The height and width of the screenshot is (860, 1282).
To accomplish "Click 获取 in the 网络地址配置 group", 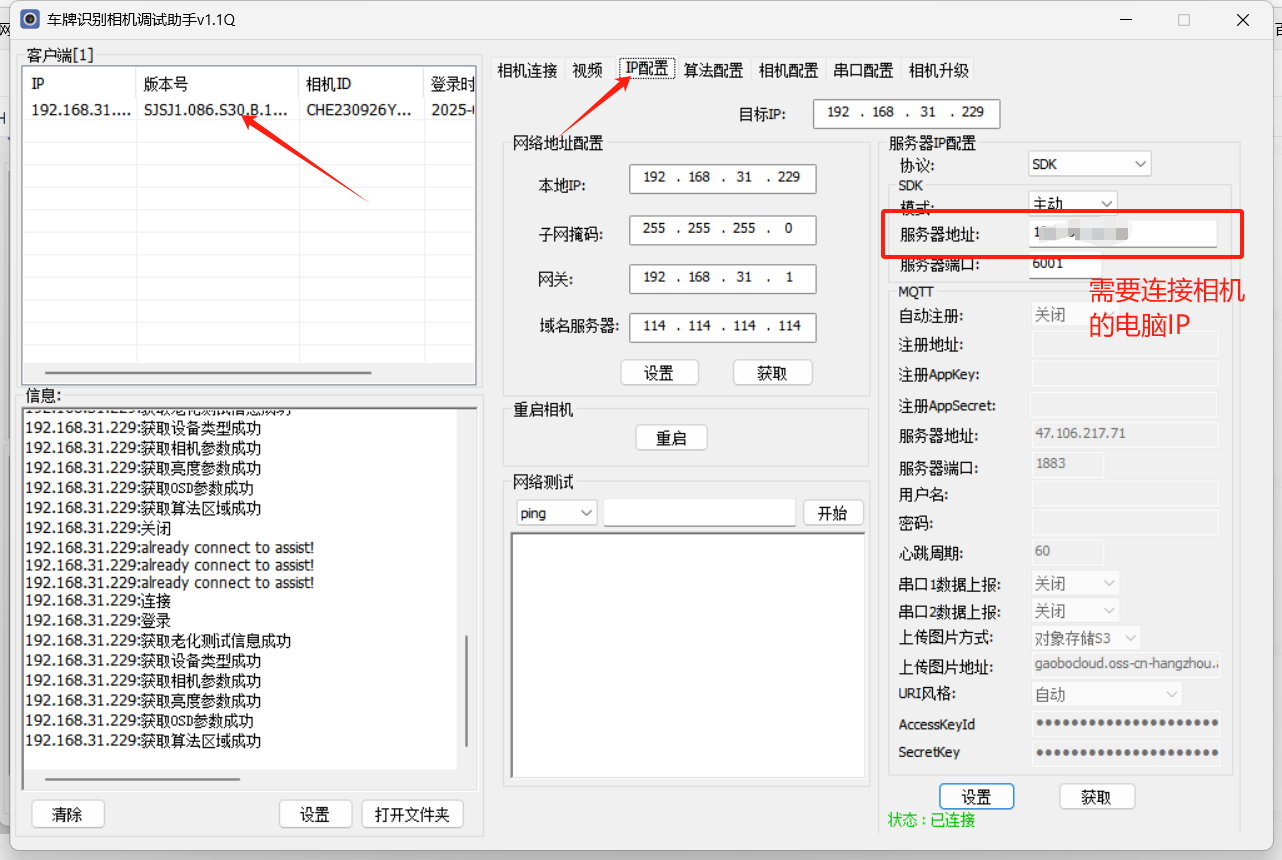I will pyautogui.click(x=772, y=373).
